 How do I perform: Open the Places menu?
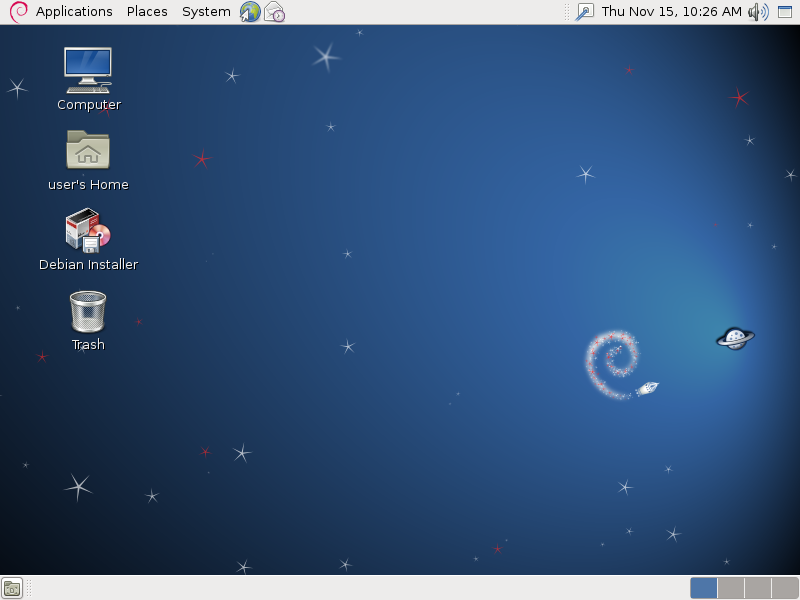click(147, 12)
